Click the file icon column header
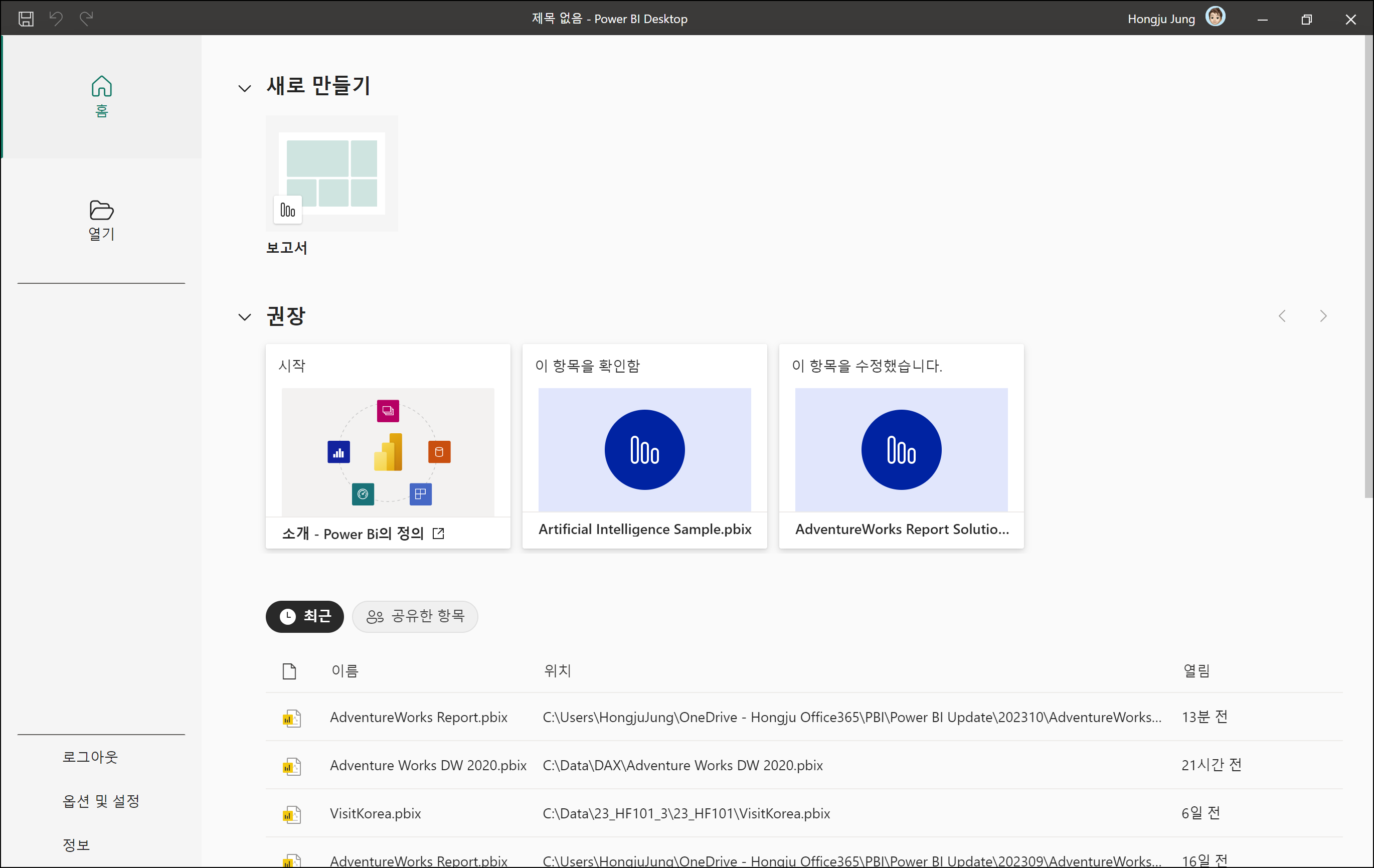The width and height of the screenshot is (1374, 868). pyautogui.click(x=289, y=670)
